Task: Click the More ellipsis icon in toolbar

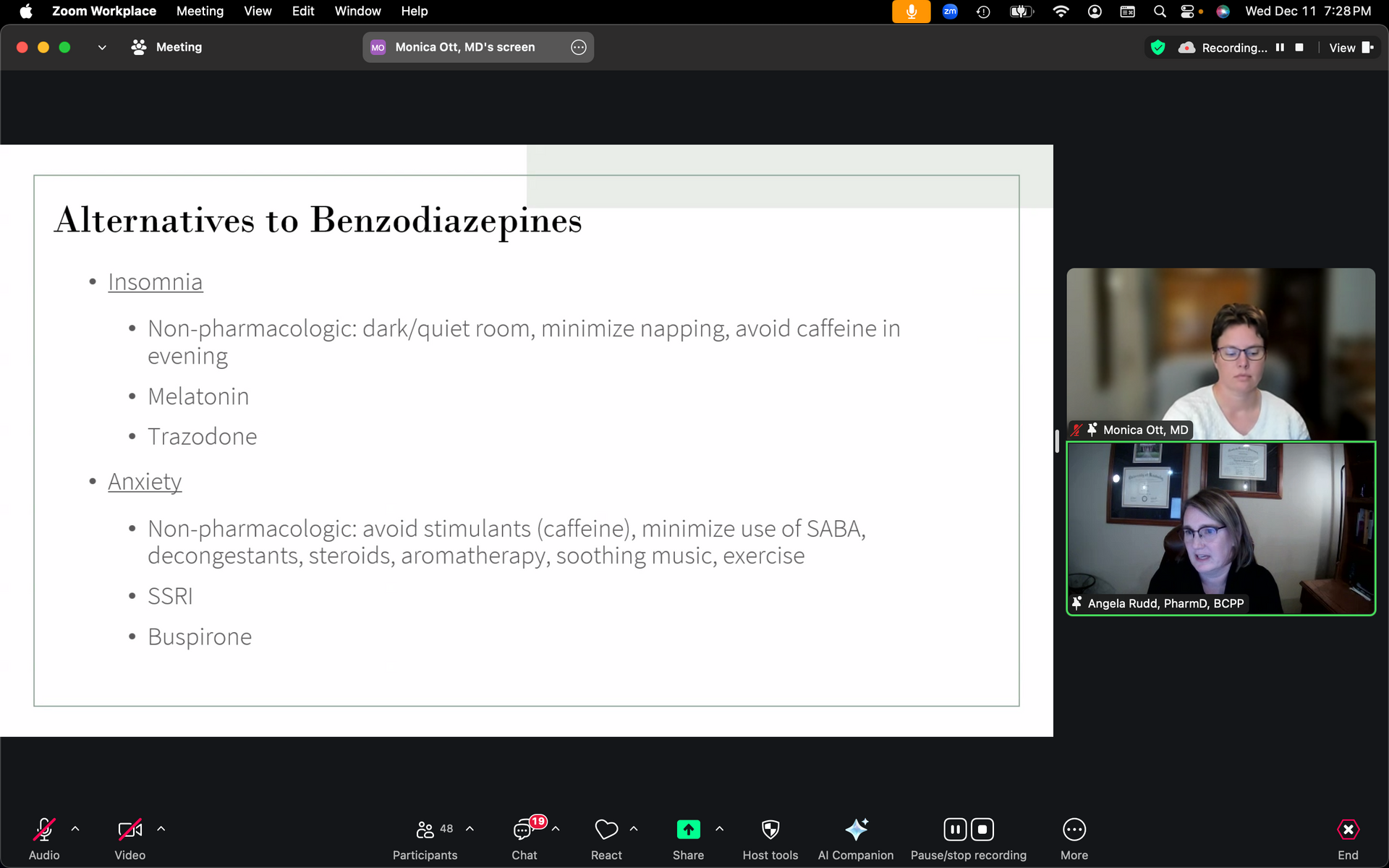Action: point(1074,830)
